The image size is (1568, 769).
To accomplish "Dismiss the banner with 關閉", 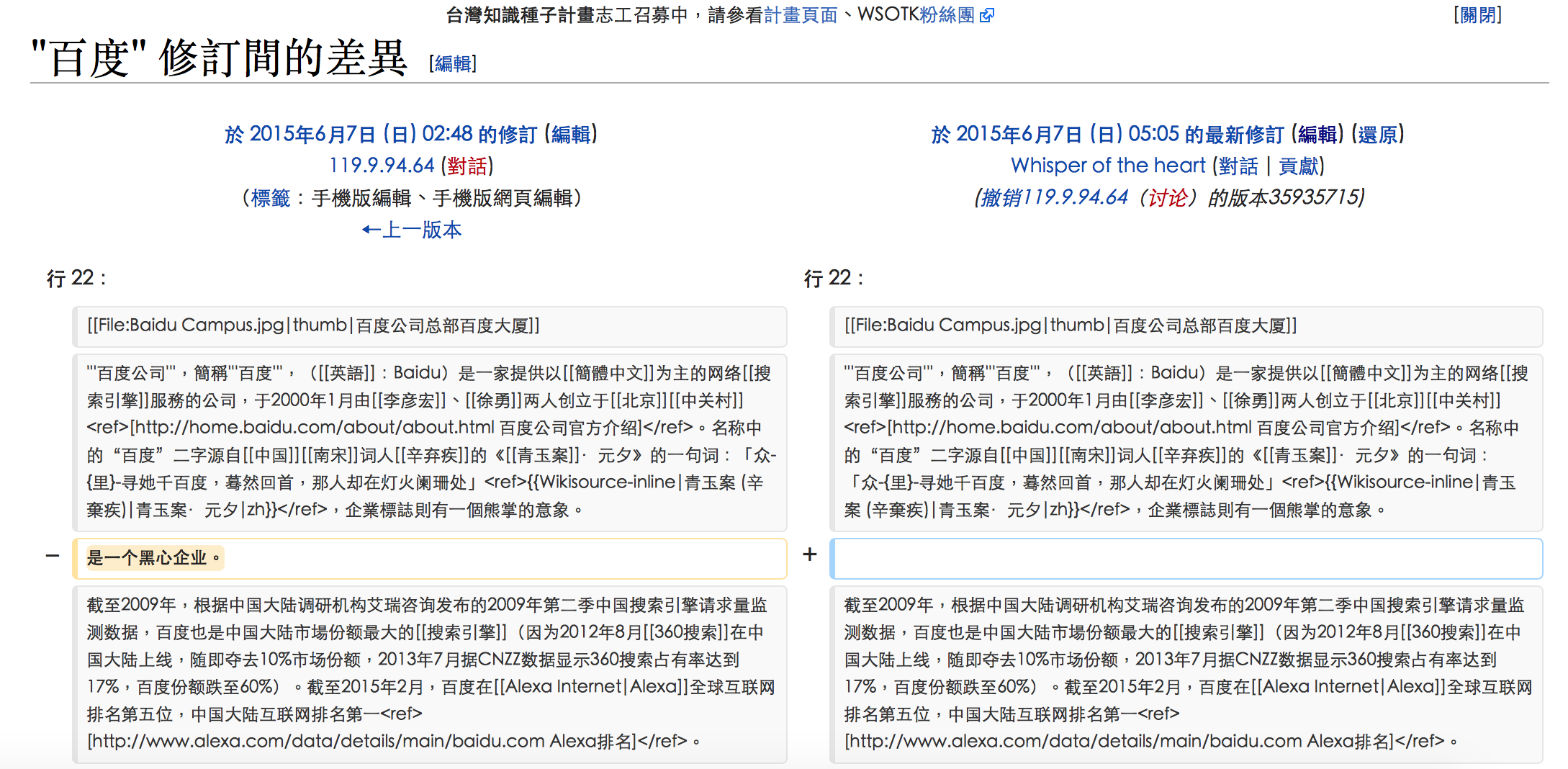I will tap(1477, 15).
